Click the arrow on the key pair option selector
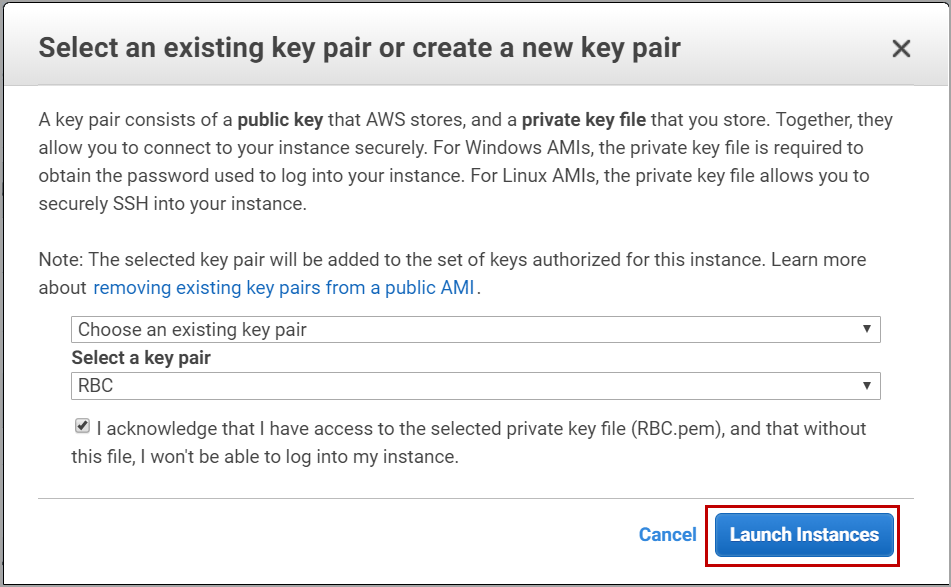This screenshot has height=587, width=951. (x=867, y=329)
